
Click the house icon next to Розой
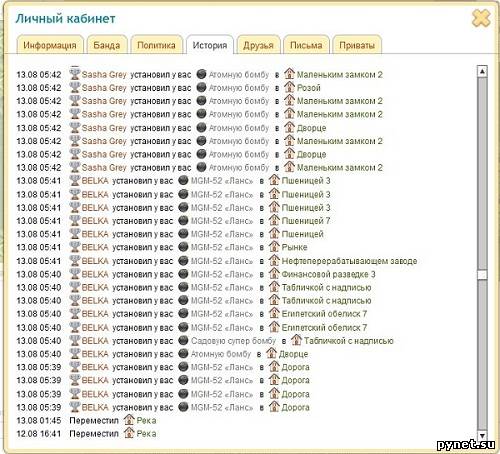click(289, 87)
